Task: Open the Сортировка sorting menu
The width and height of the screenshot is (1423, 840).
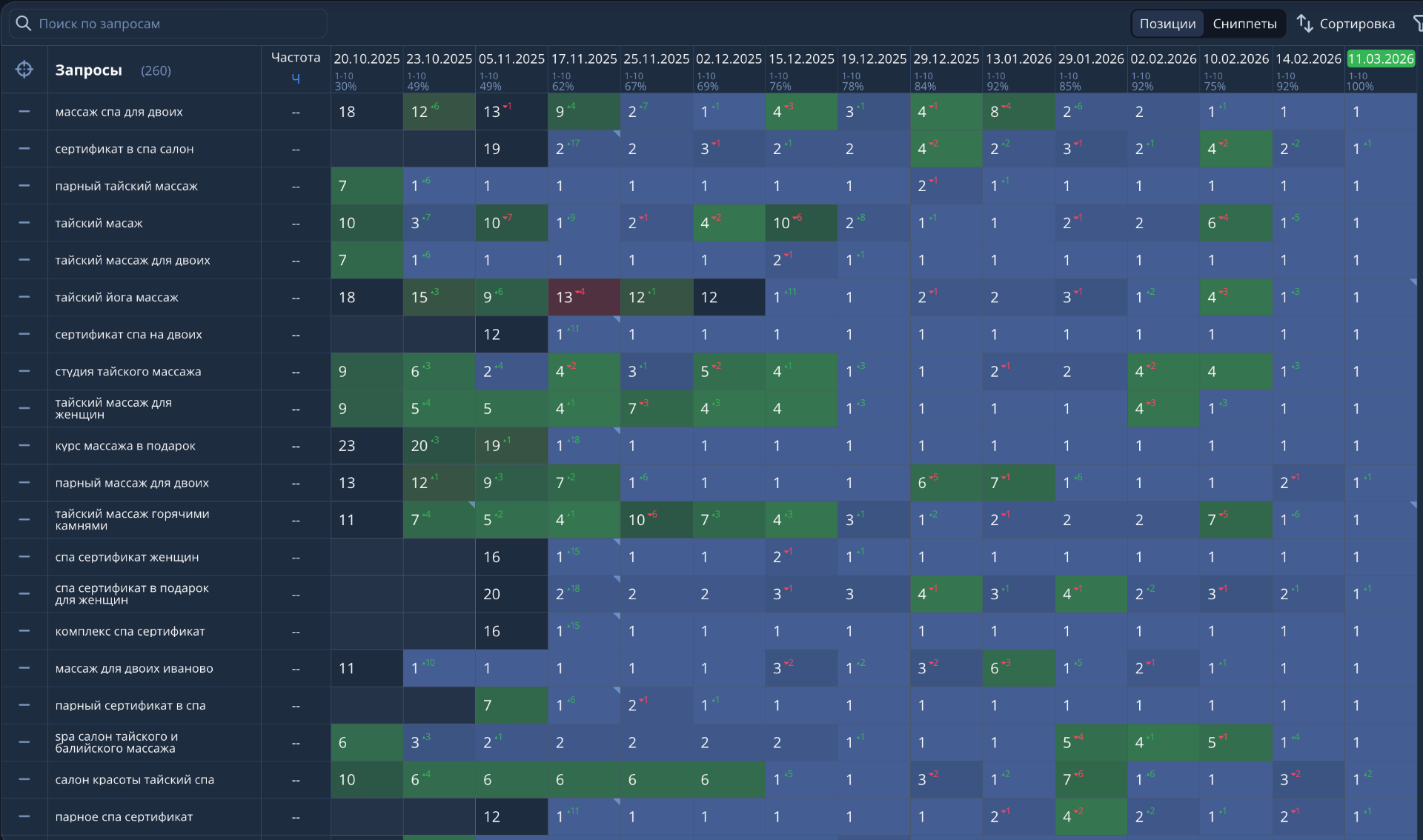Action: (x=1356, y=24)
